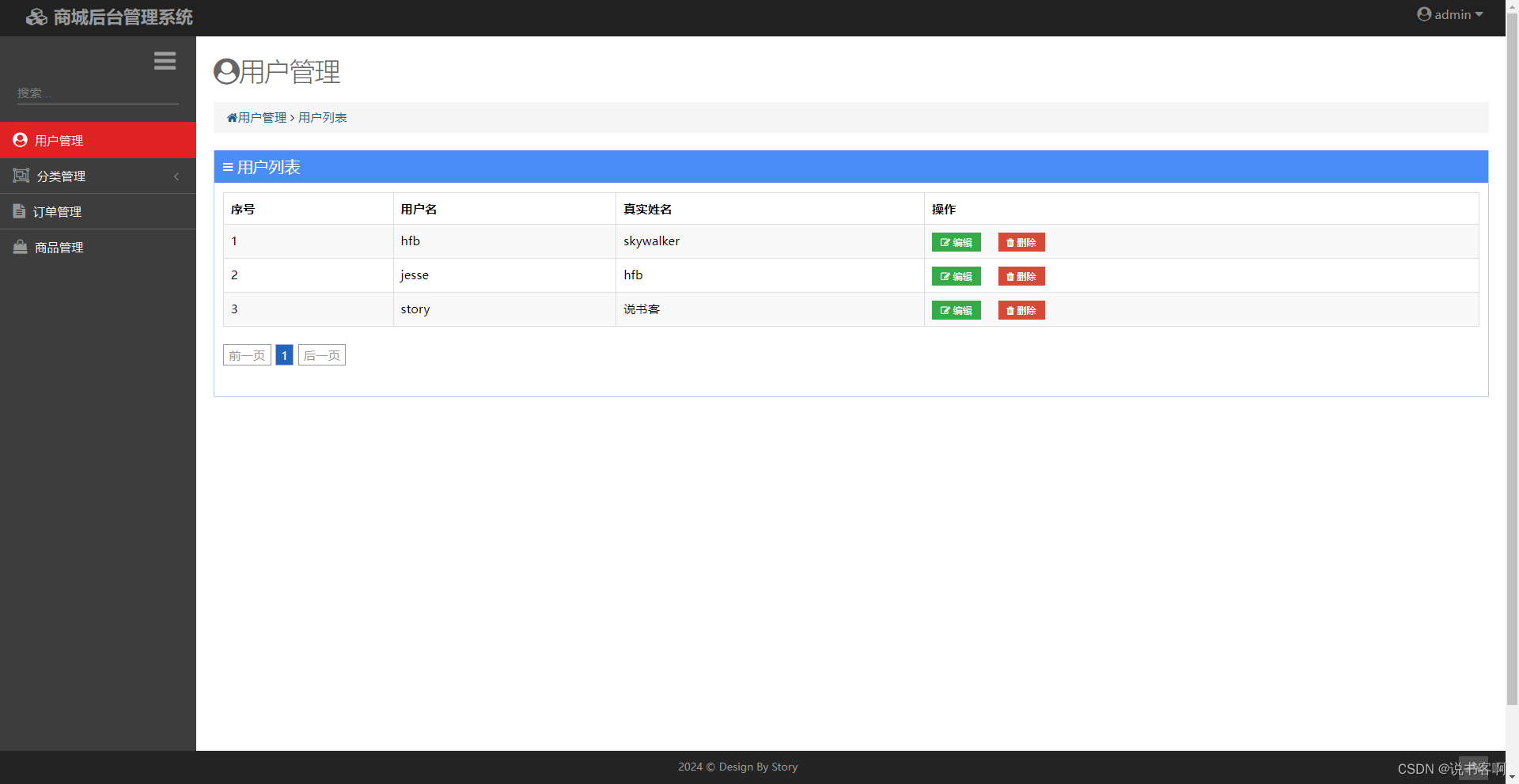This screenshot has height=784, width=1519.
Task: Select the jesse username cell
Action: 505,275
